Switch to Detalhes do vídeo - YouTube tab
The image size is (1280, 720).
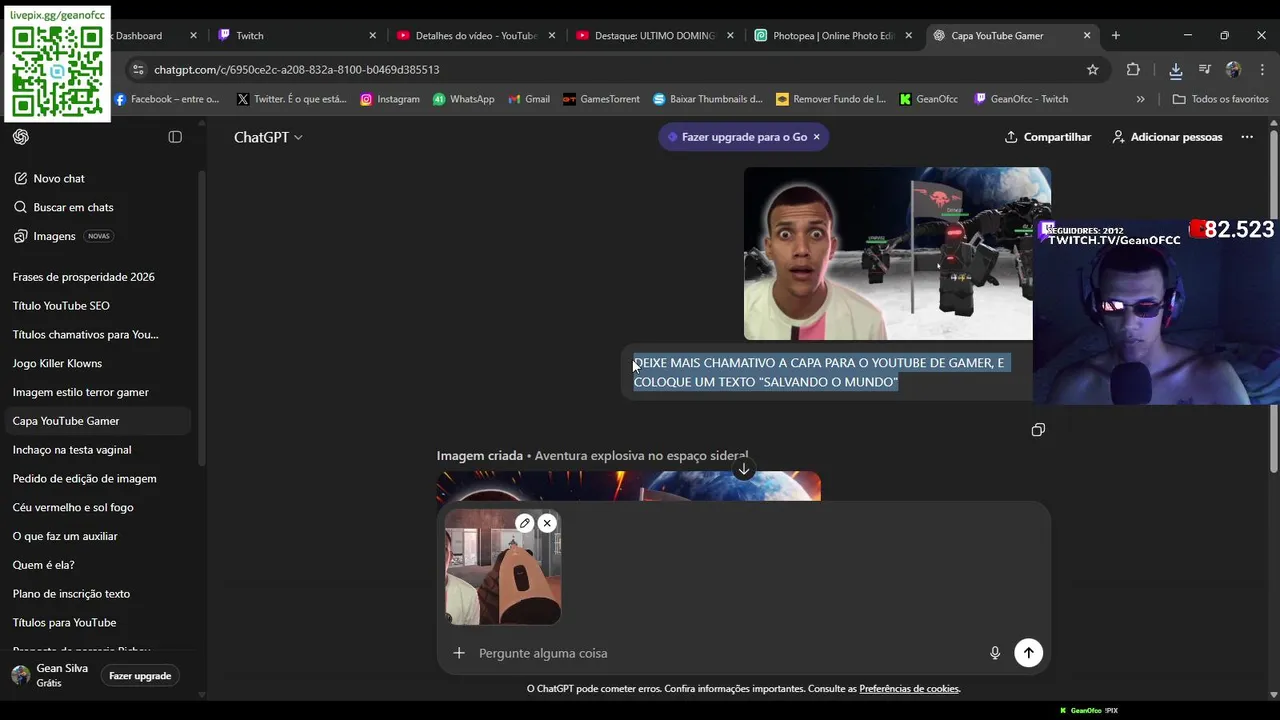pyautogui.click(x=475, y=36)
